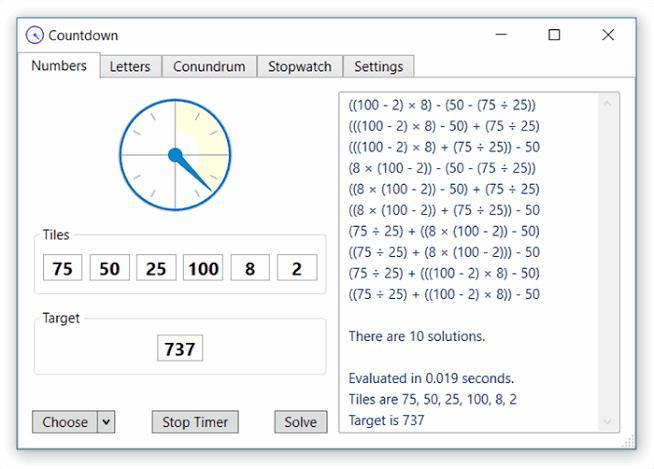Click the results scrollbar down arrow

(x=608, y=422)
